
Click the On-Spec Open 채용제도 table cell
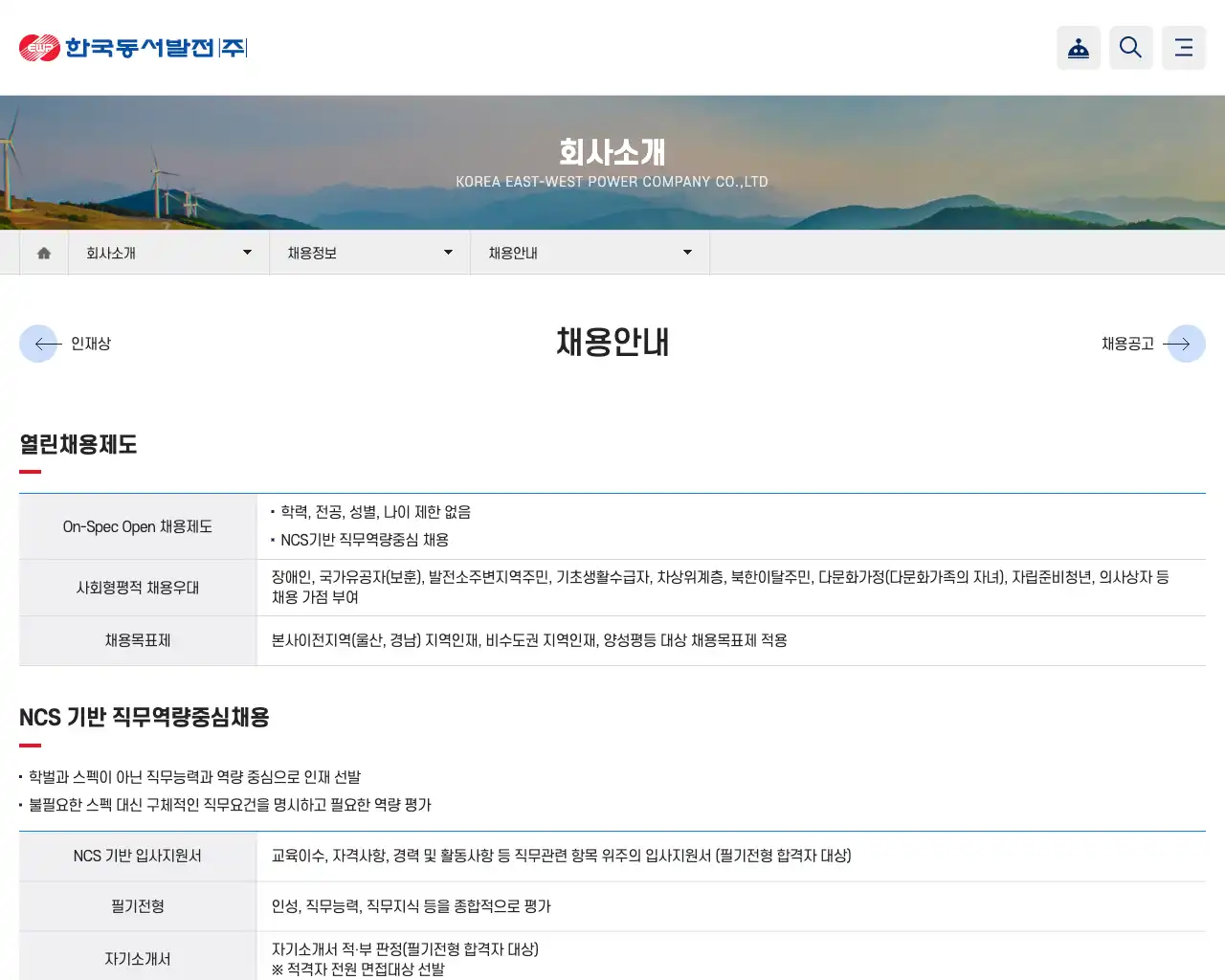click(x=137, y=525)
